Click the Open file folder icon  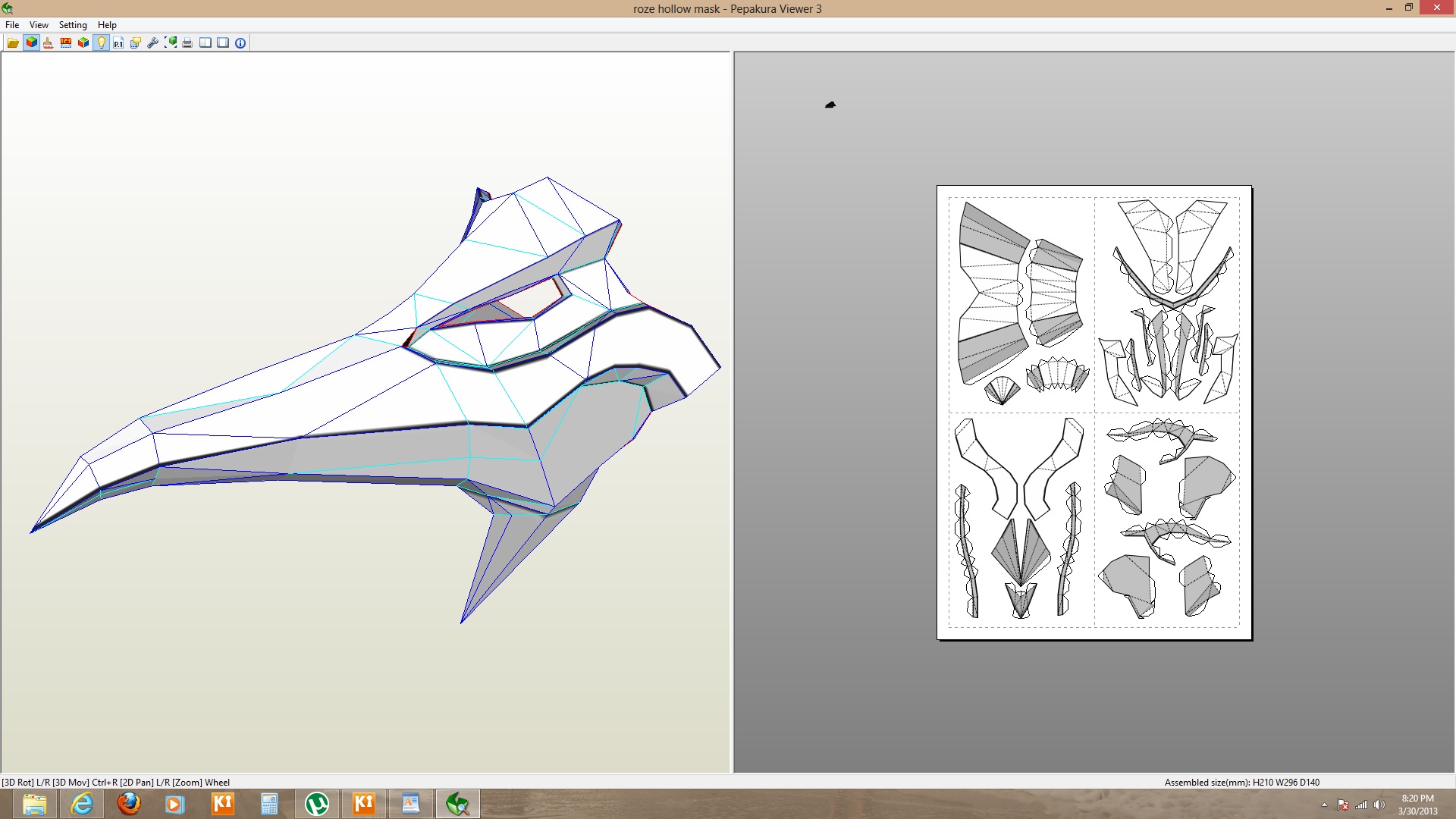[13, 43]
